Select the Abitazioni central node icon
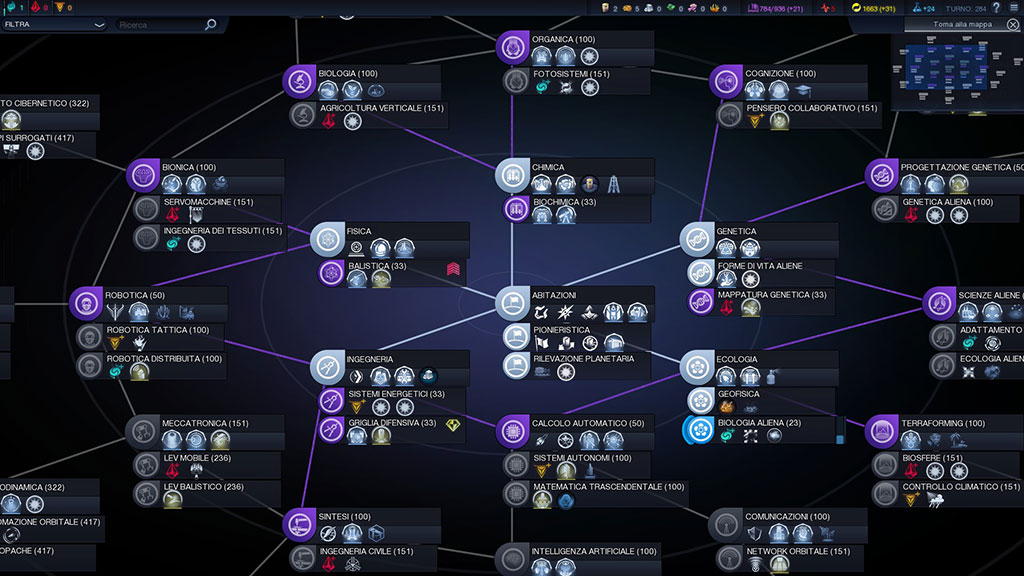 [x=512, y=303]
